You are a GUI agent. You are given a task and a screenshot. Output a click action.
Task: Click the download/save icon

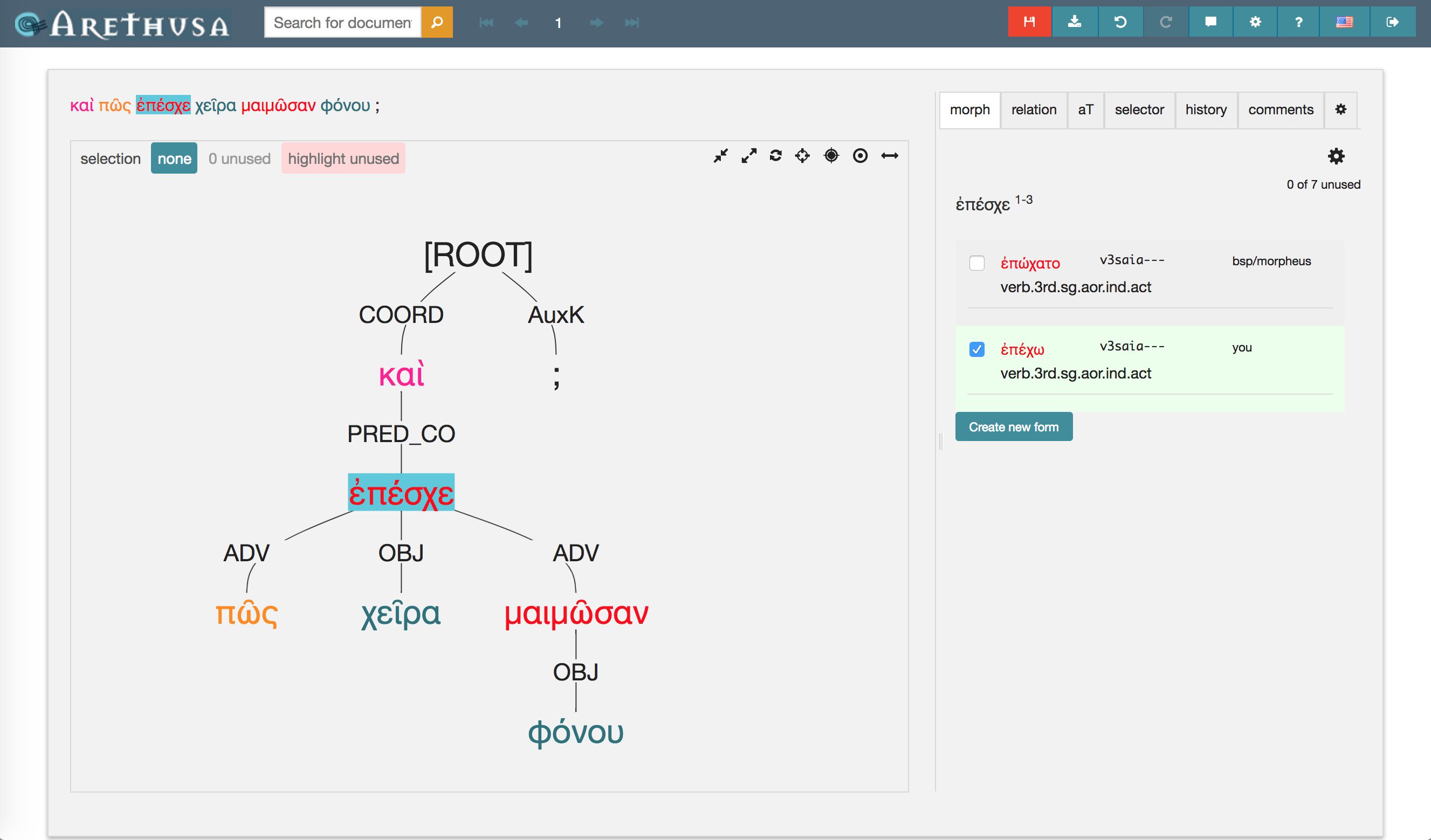1074,22
